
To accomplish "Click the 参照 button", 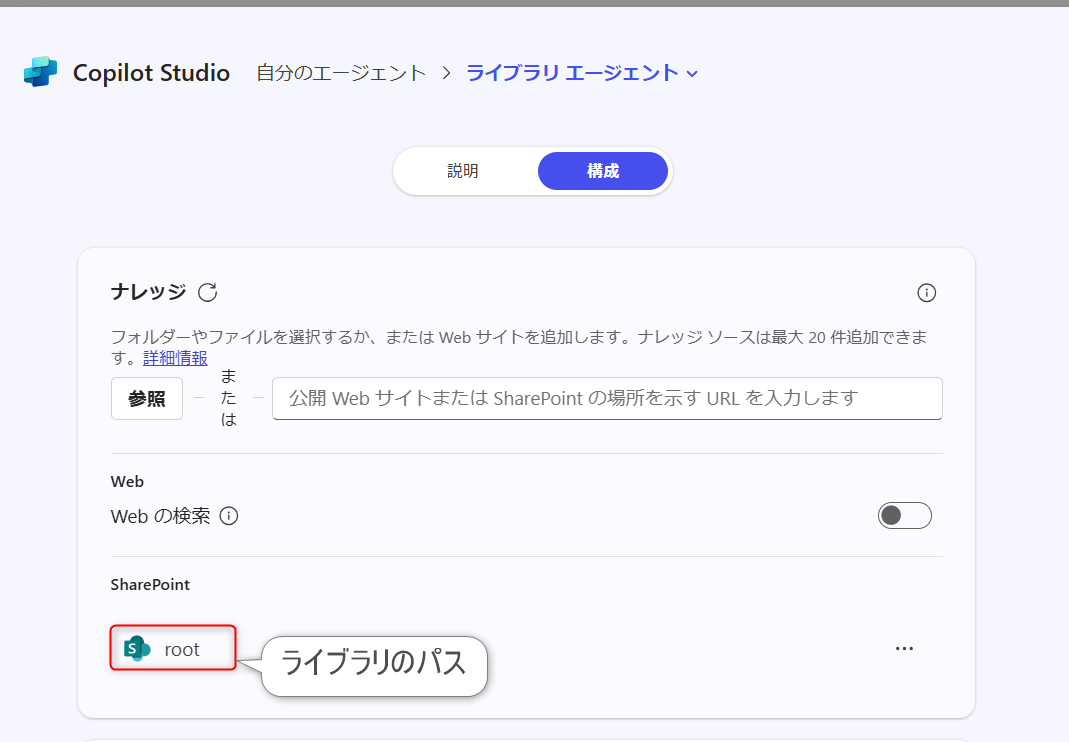I will pos(147,398).
